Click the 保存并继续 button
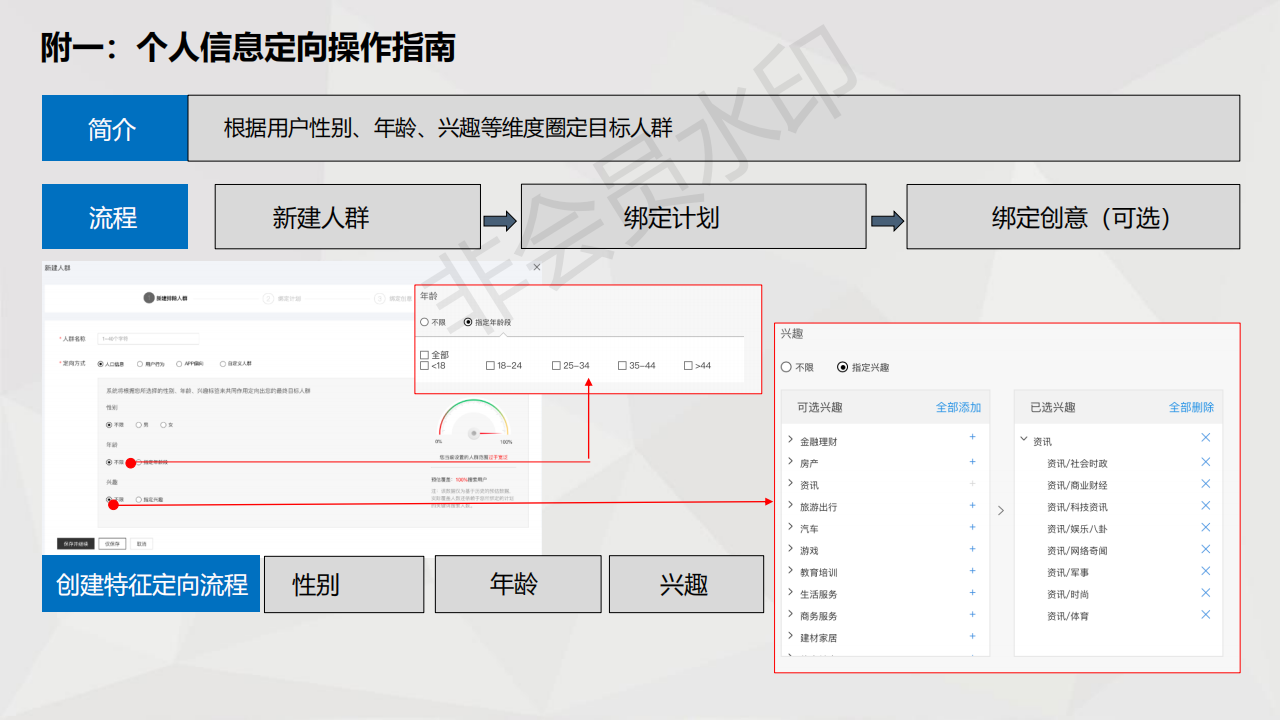The height and width of the screenshot is (720, 1280). [x=76, y=544]
